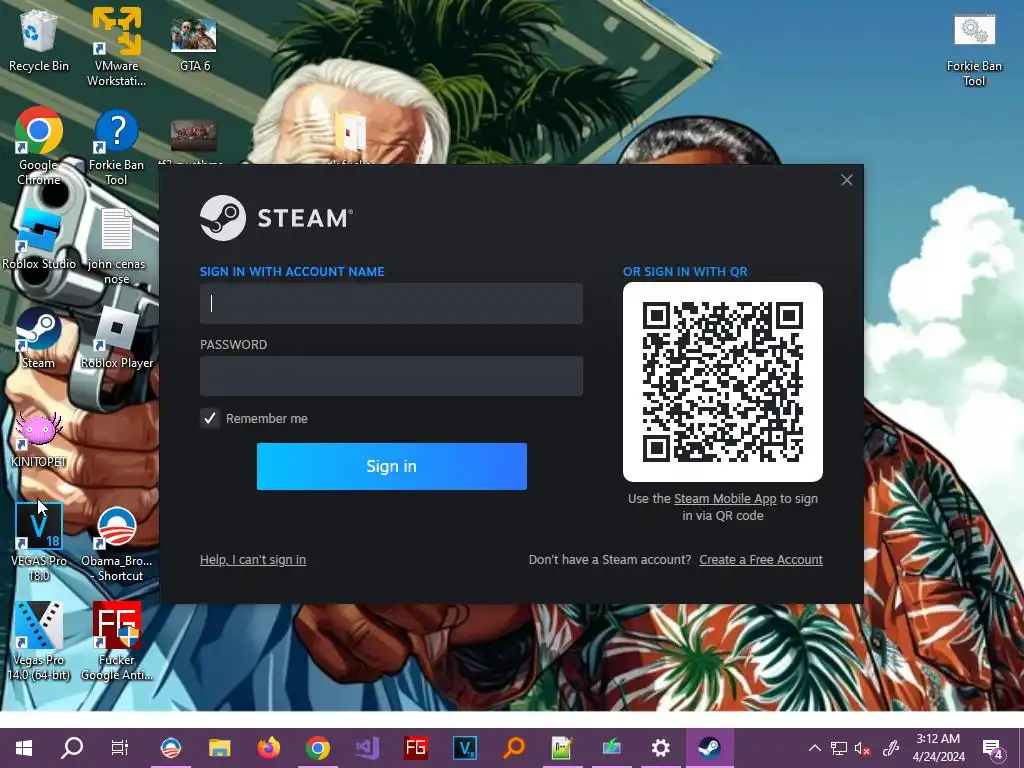
Task: Click the muted volume tray icon
Action: pos(863,748)
